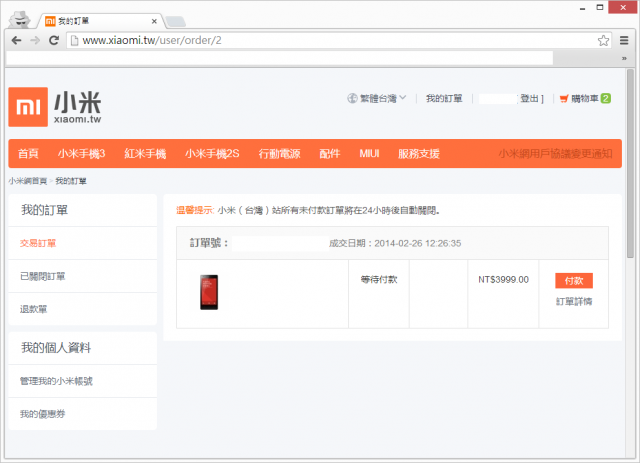The height and width of the screenshot is (463, 640).
Task: Click 小米網用戶協議變更通知 notice link
Action: click(555, 154)
